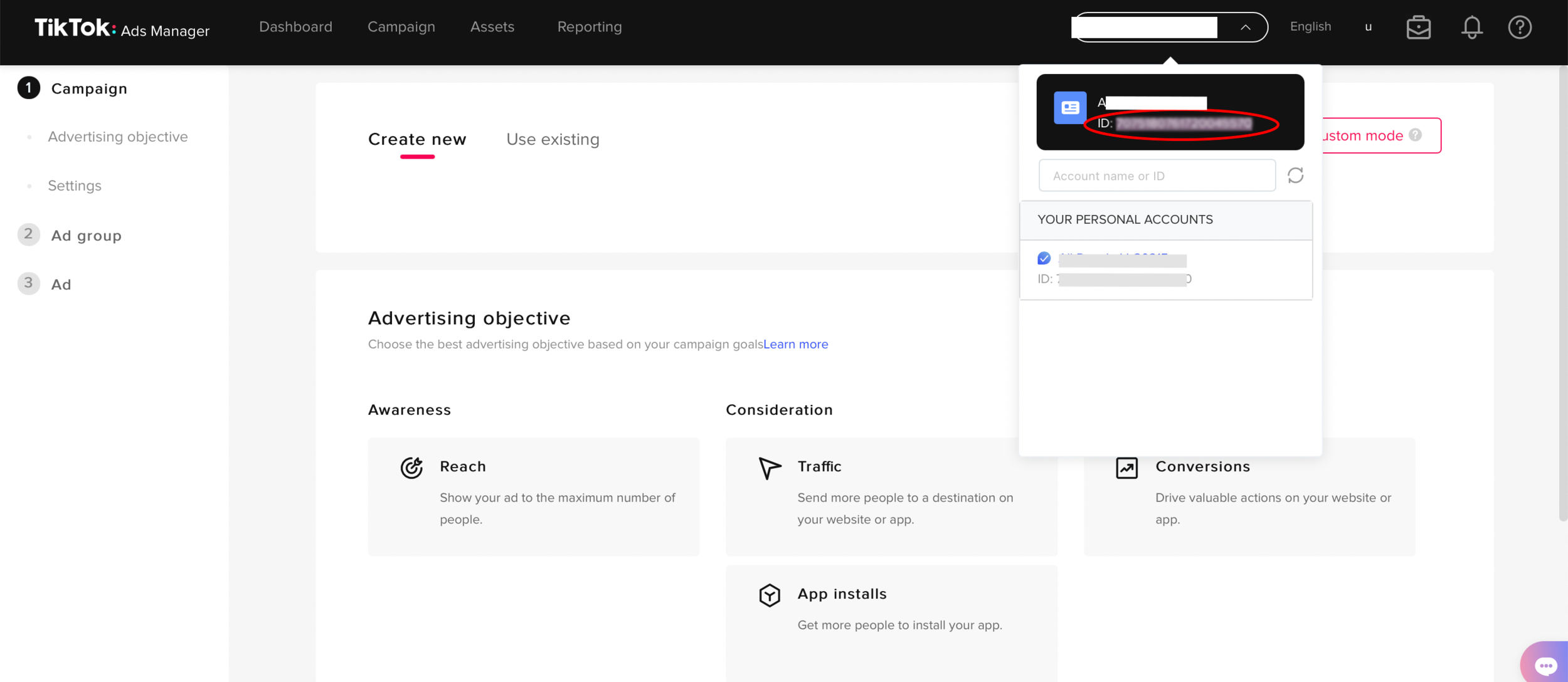This screenshot has width=1568, height=682.
Task: Click the account card icon in dropdown
Action: pyautogui.click(x=1069, y=108)
